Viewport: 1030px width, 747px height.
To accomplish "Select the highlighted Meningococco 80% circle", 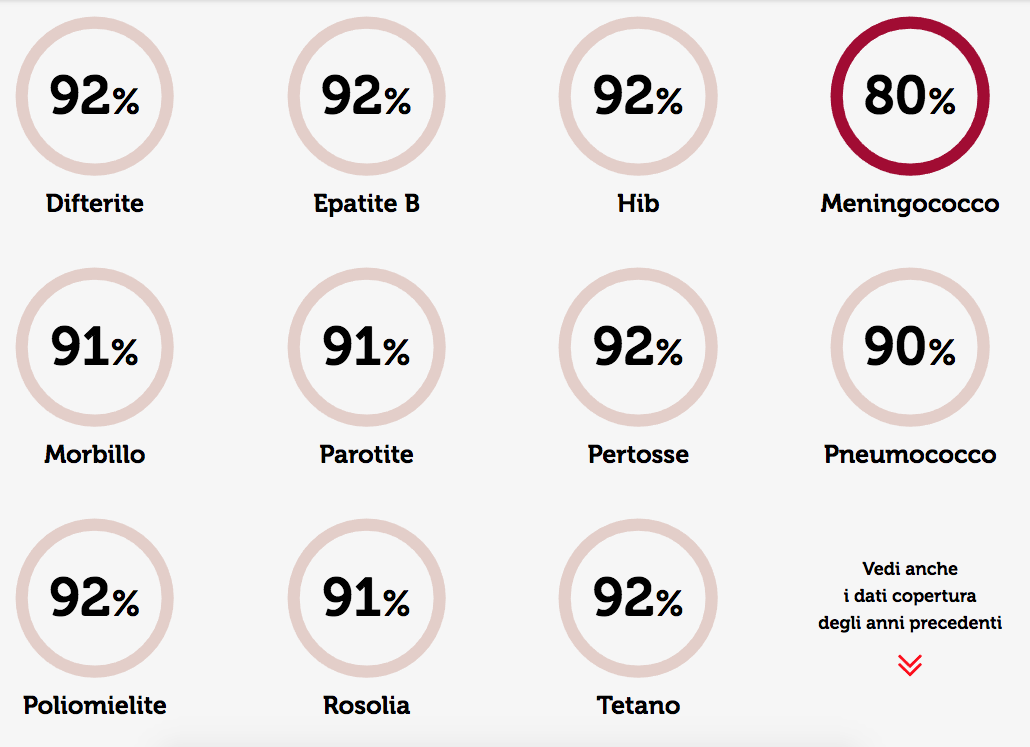I will 910,96.
